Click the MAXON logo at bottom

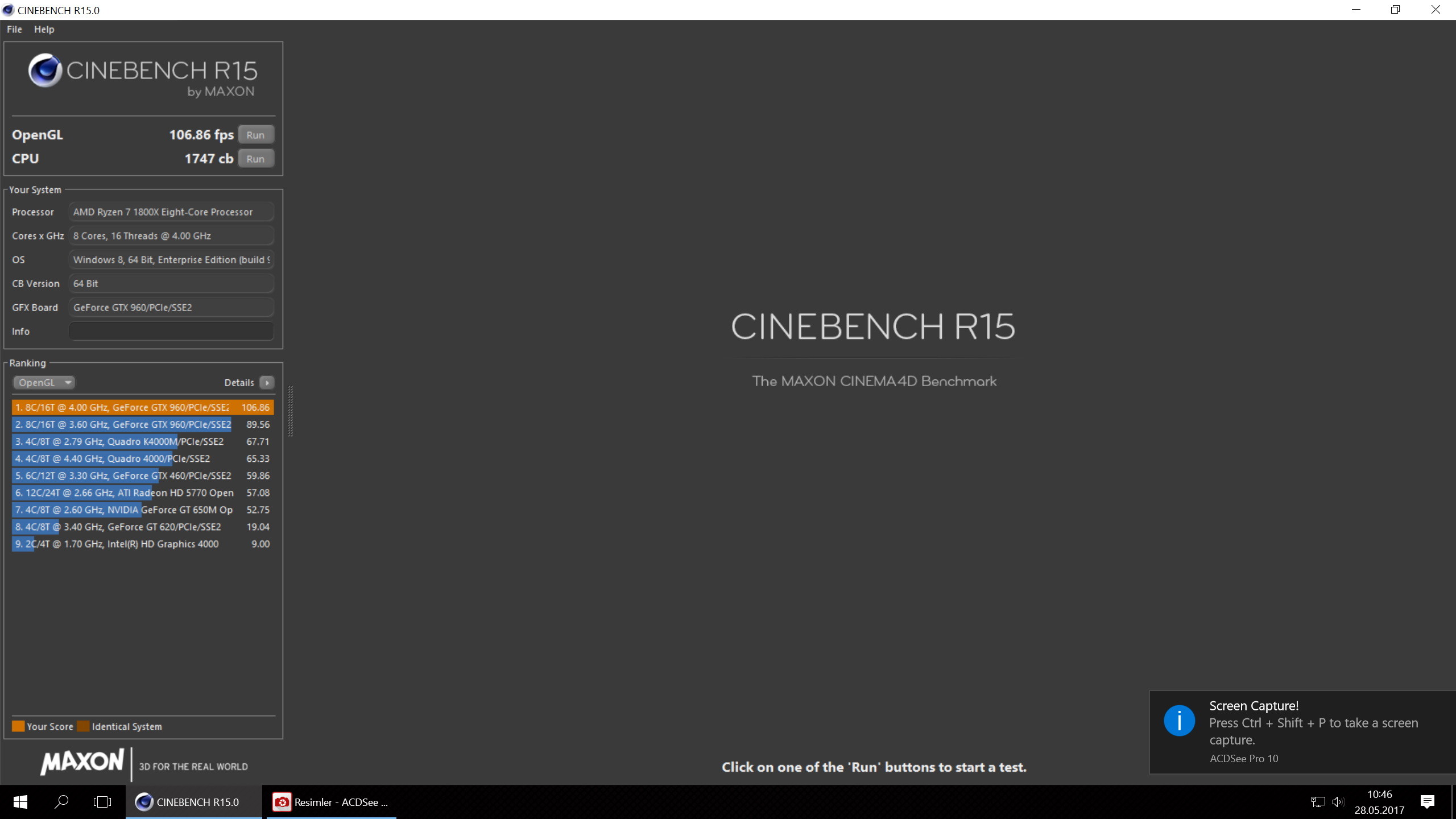(82, 762)
